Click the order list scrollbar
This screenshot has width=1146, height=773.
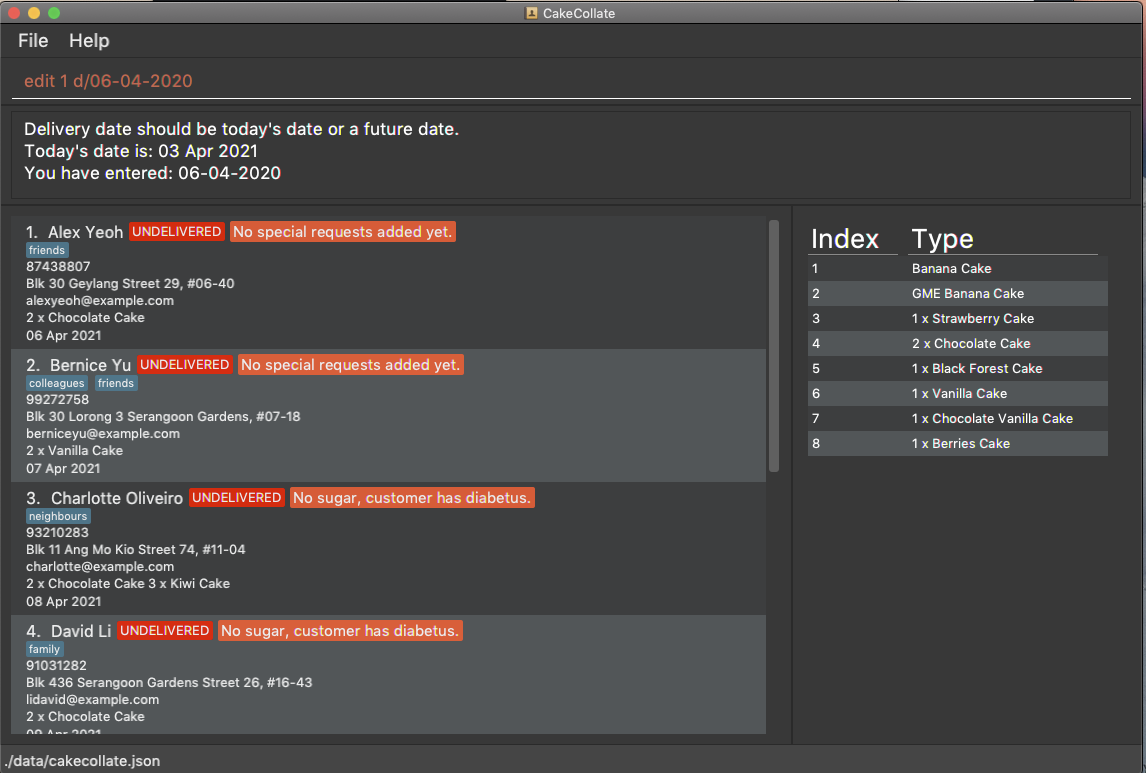(x=774, y=346)
